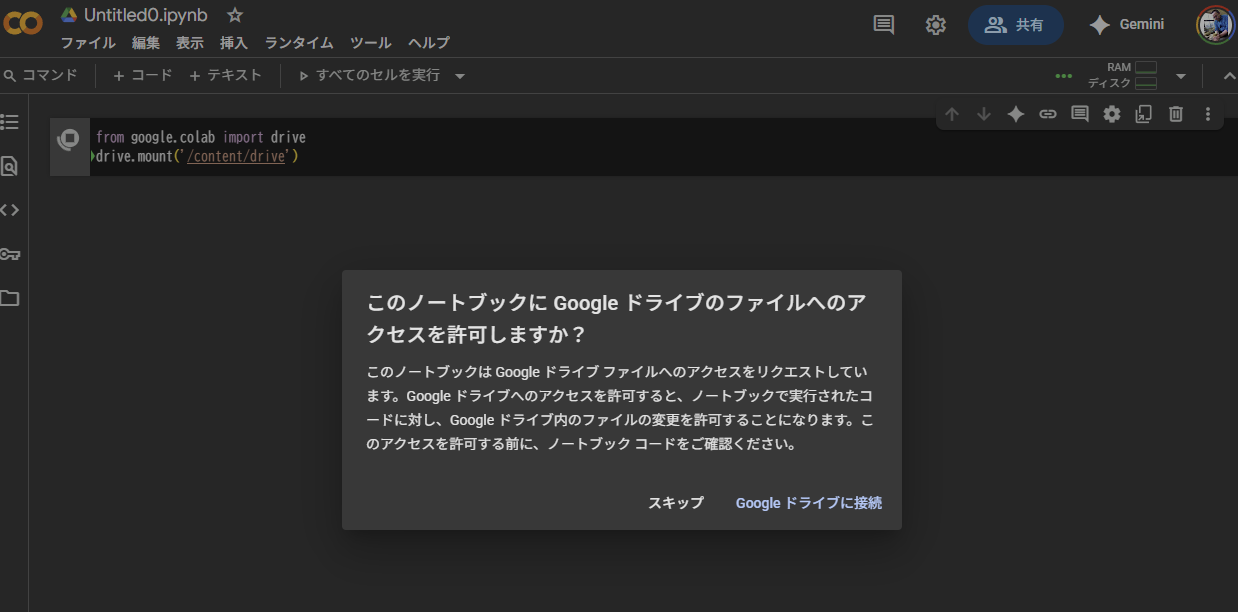1238x612 pixels.
Task: Expand the run all cells dropdown arrow
Action: (x=460, y=76)
